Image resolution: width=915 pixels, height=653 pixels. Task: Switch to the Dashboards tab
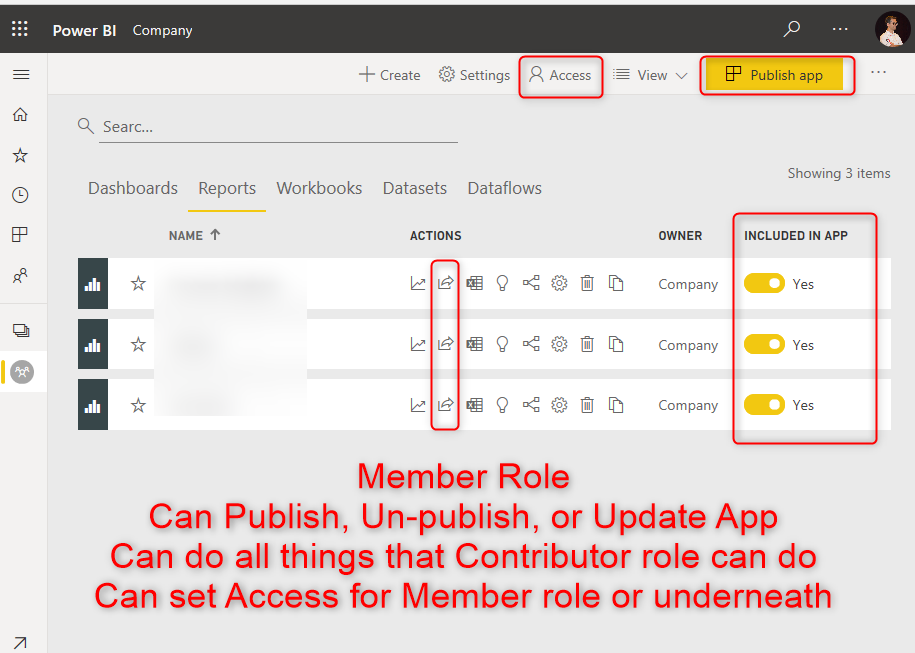(x=133, y=188)
